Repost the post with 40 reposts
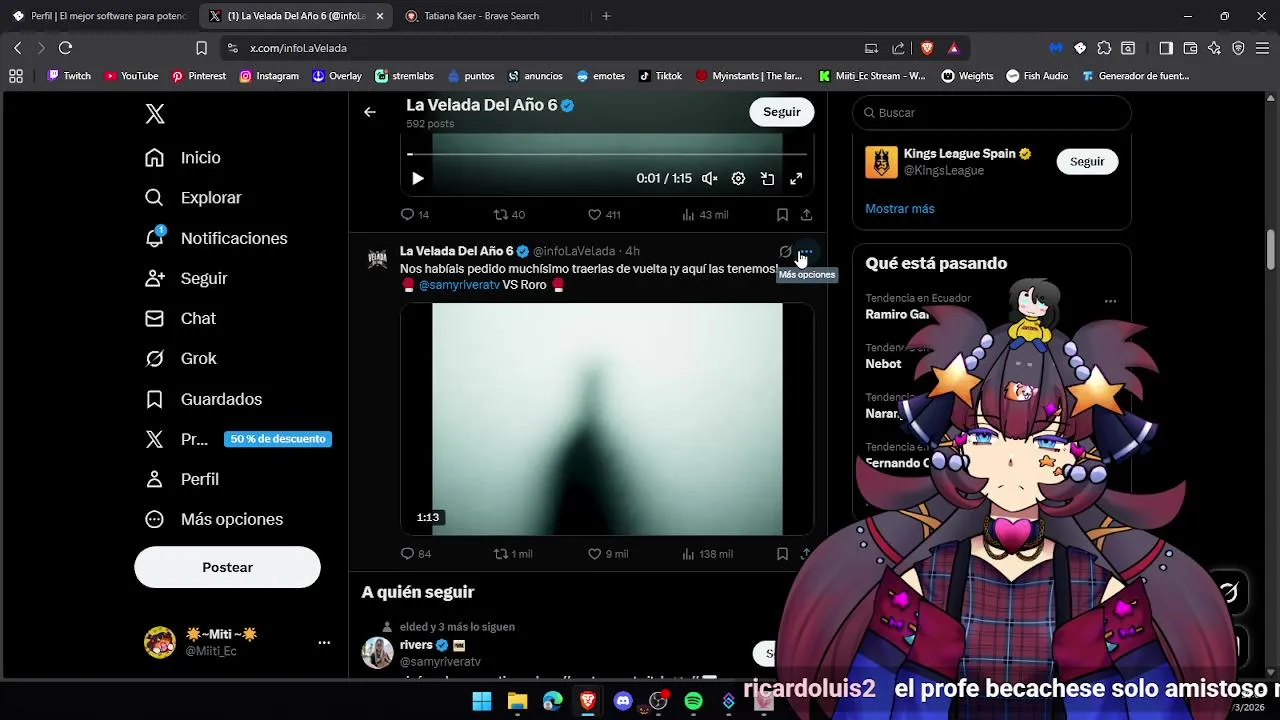This screenshot has height=720, width=1280. [x=510, y=215]
